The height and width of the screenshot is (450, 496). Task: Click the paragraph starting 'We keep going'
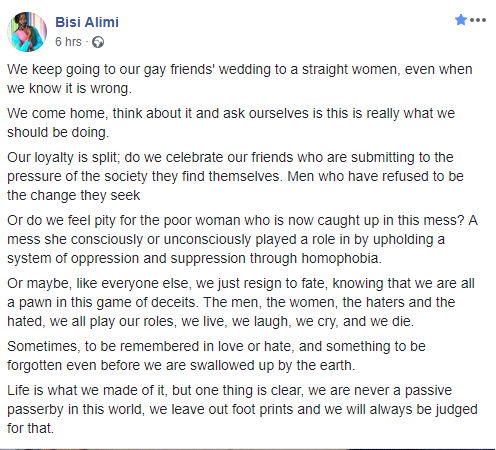[x=240, y=79]
